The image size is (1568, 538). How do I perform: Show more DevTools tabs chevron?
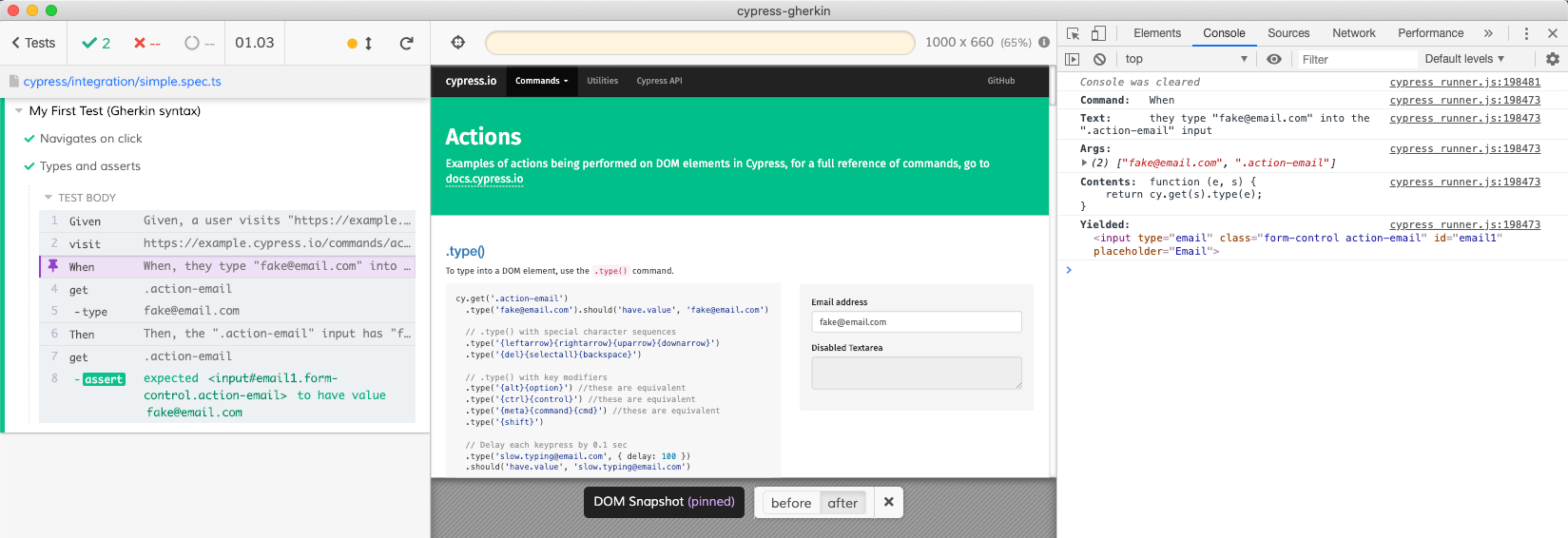pos(1488,33)
